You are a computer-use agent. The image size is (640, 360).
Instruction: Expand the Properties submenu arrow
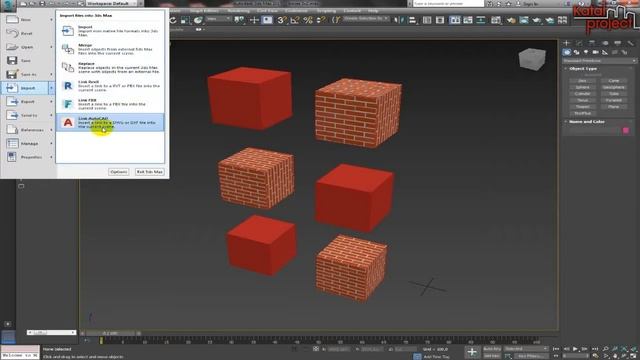coord(51,157)
